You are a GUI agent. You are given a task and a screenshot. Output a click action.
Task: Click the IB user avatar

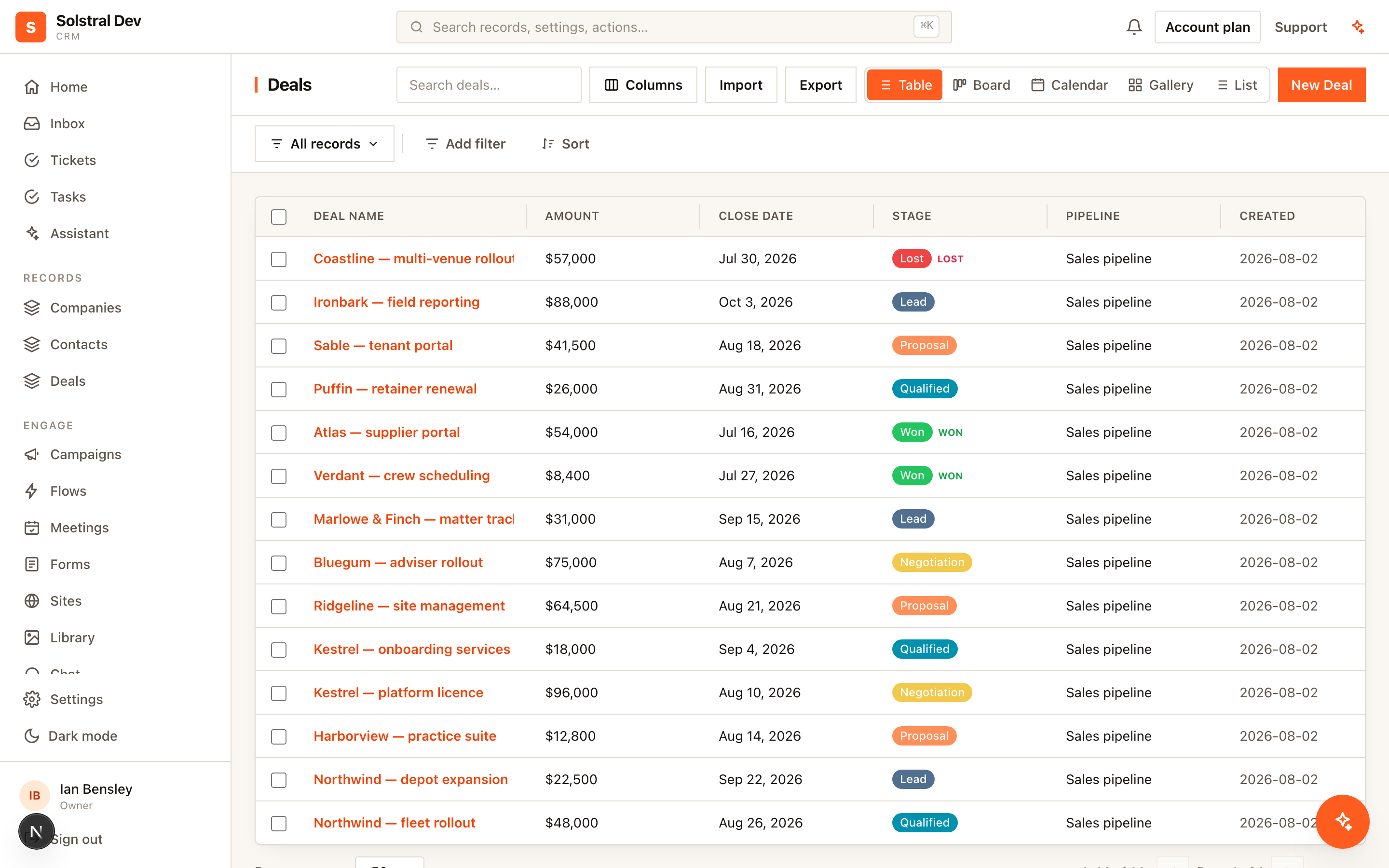[34, 796]
